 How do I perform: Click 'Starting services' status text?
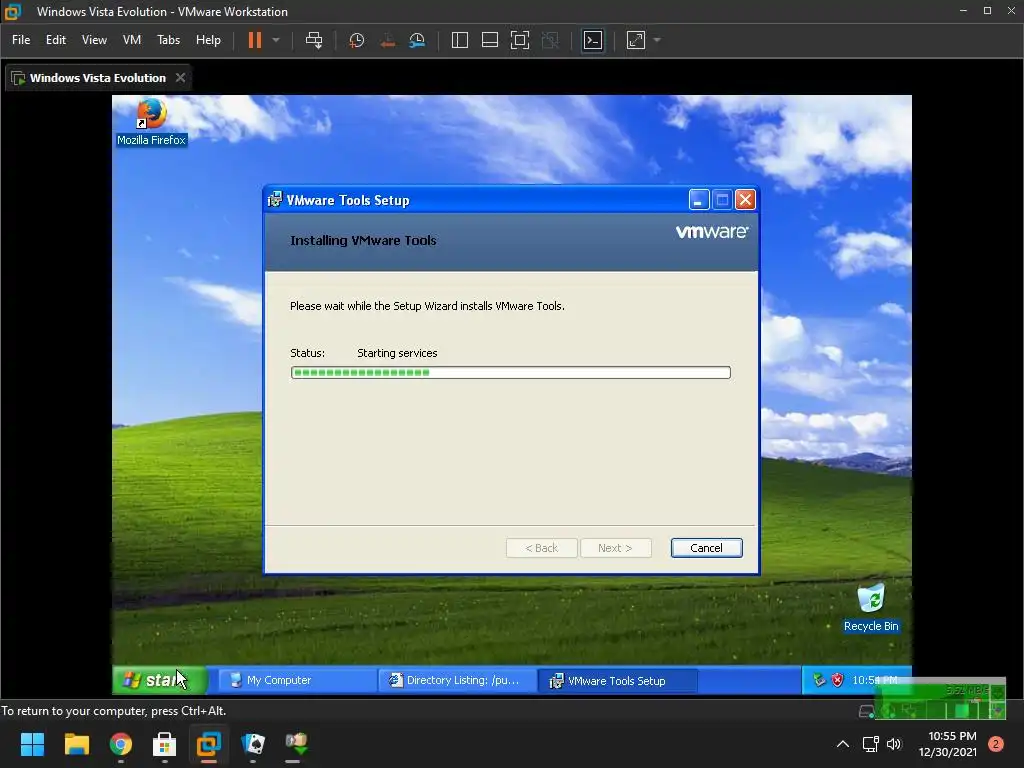(397, 353)
